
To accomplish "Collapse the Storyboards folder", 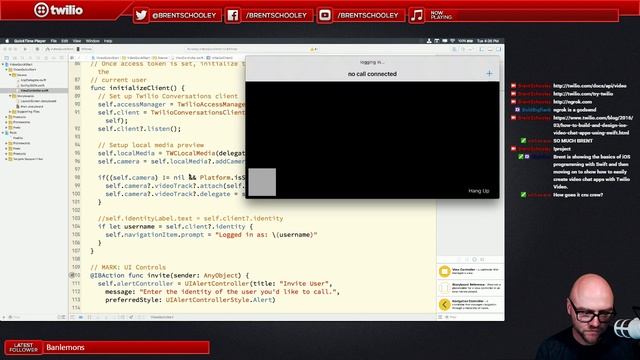I will 11,96.
